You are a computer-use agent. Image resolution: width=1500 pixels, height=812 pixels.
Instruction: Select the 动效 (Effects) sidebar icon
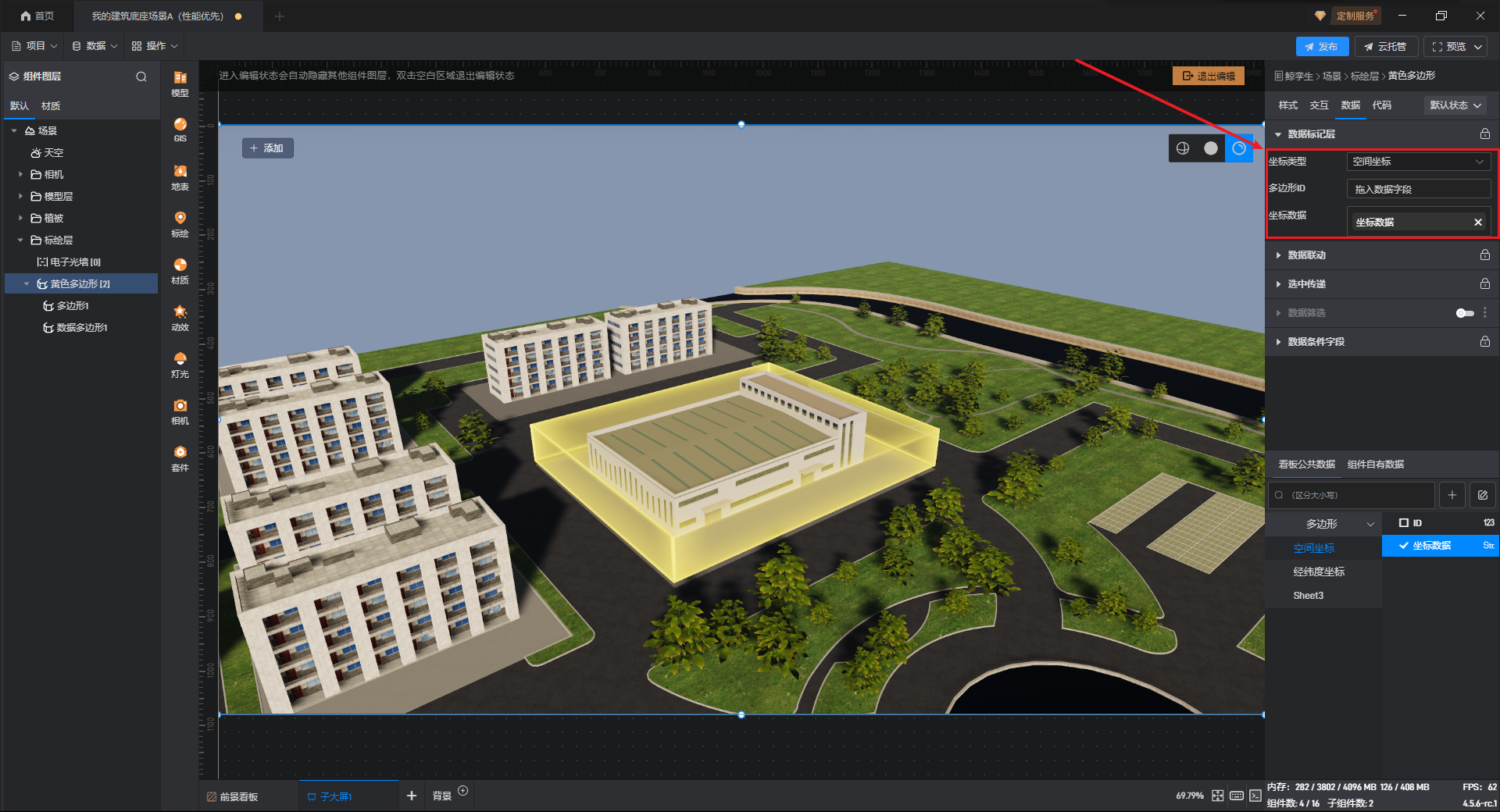pos(180,317)
